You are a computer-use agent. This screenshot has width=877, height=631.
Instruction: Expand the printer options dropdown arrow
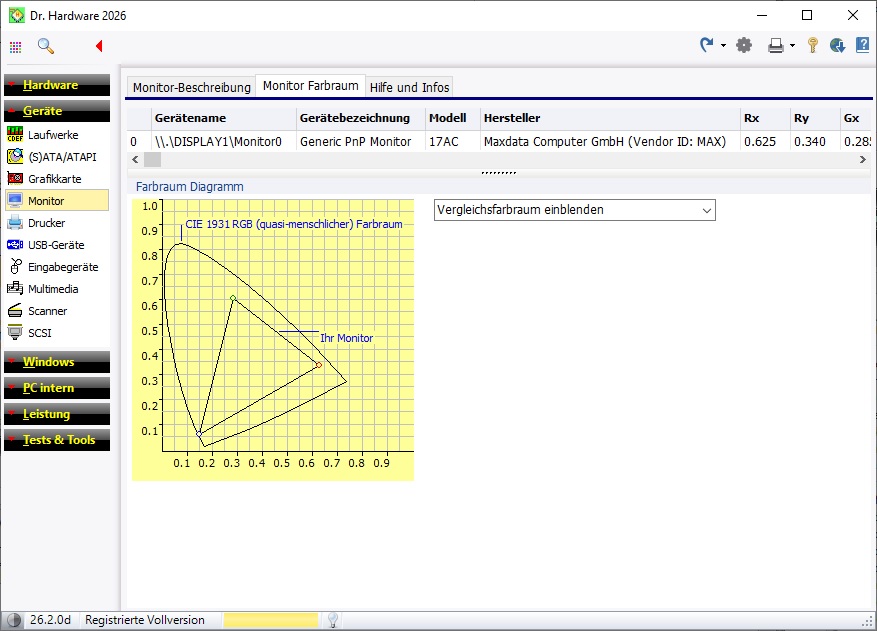coord(792,45)
